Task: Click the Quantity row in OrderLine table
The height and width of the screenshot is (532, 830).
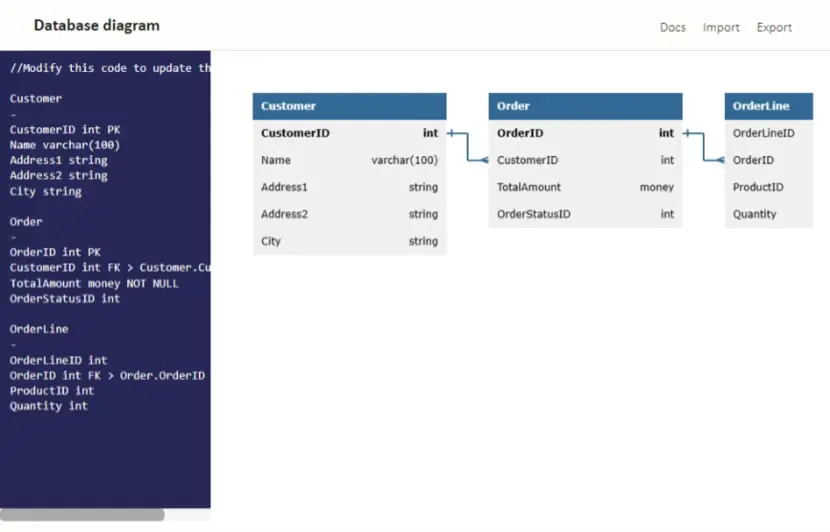Action: point(769,214)
